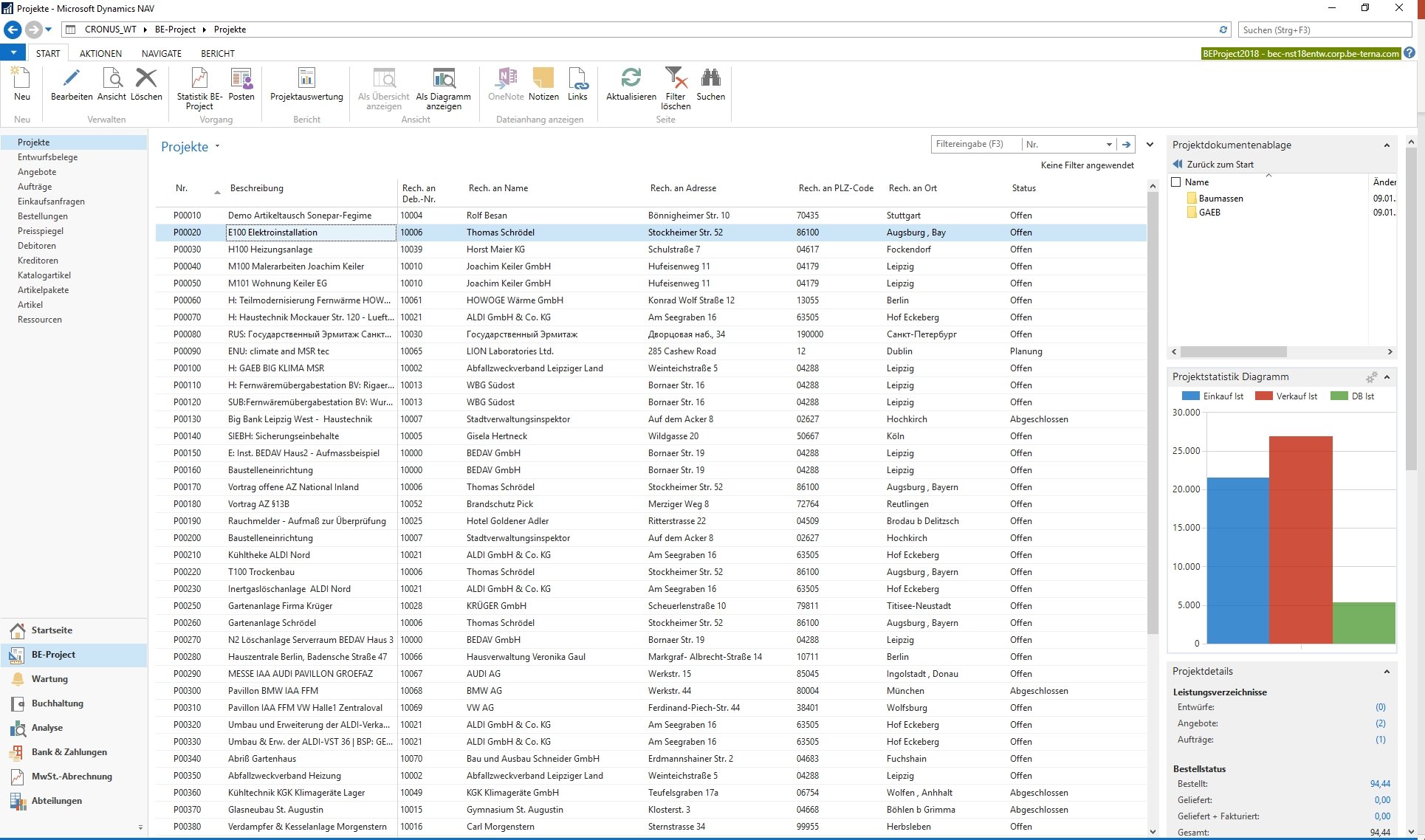Collapse the Projektdokumentenablage panel
Image resolution: width=1425 pixels, height=840 pixels.
click(x=1387, y=145)
